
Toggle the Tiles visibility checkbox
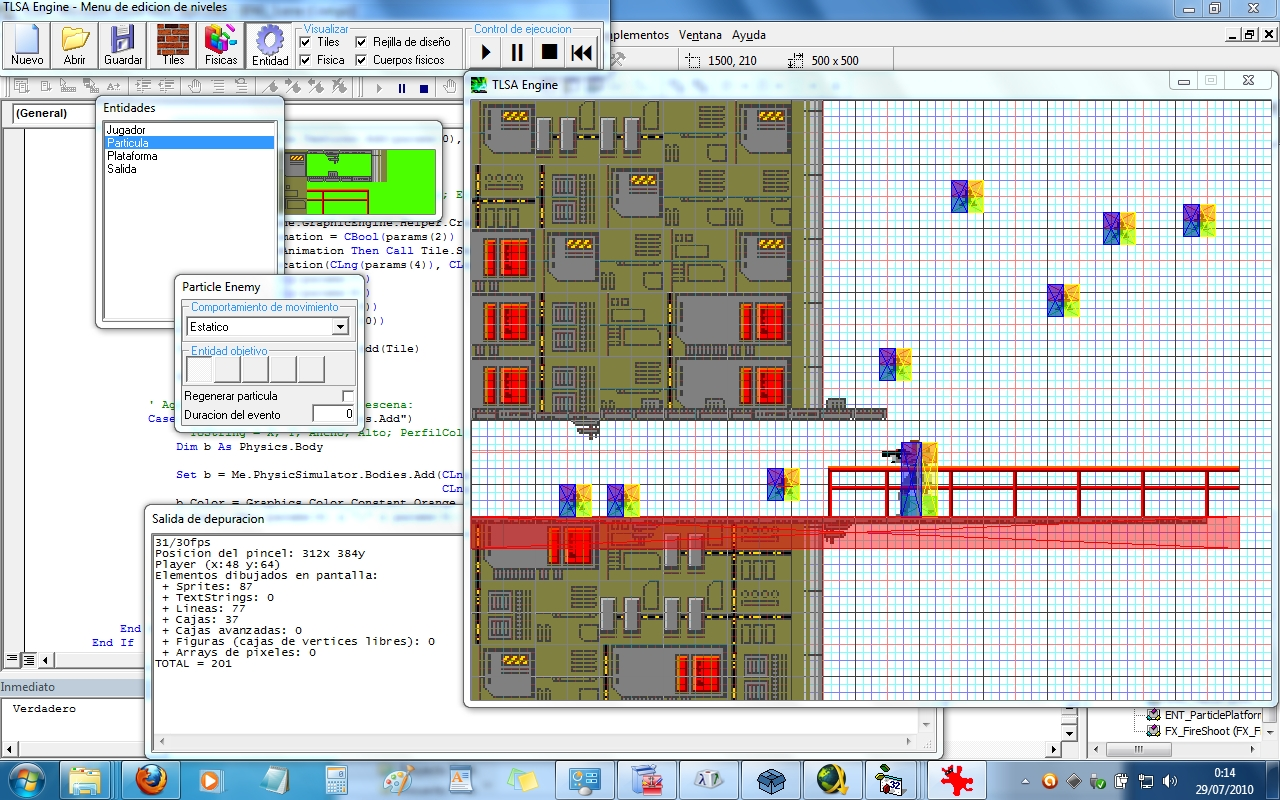pyautogui.click(x=306, y=42)
